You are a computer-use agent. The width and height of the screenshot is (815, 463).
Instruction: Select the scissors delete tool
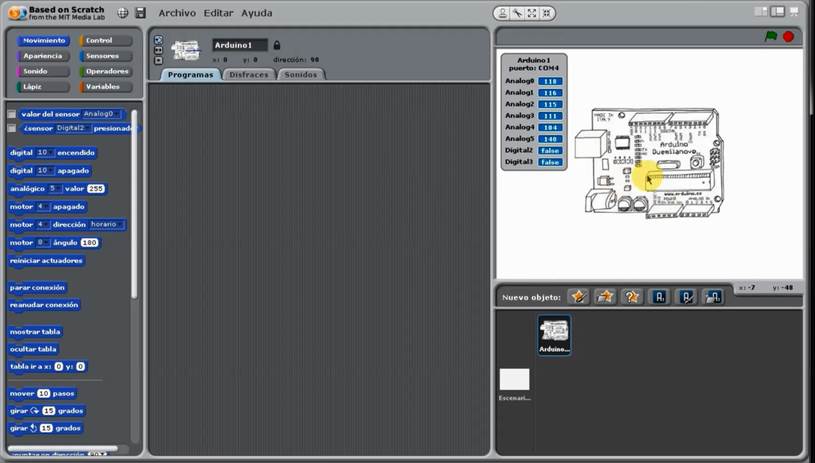click(x=517, y=14)
